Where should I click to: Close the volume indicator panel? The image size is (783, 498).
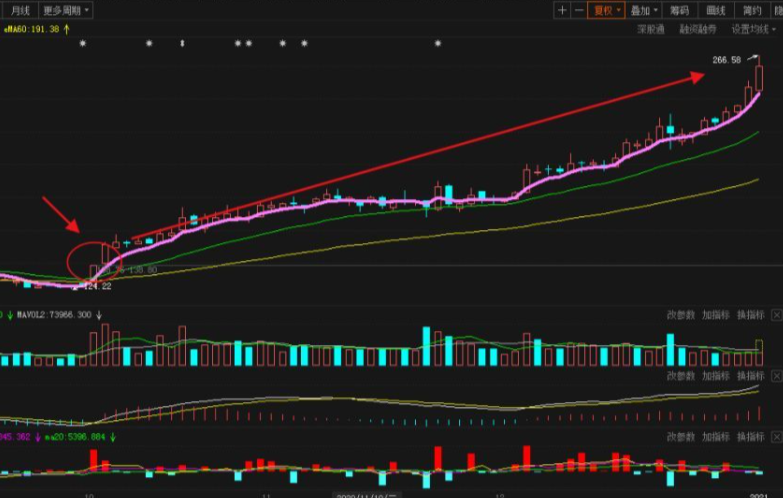click(777, 315)
